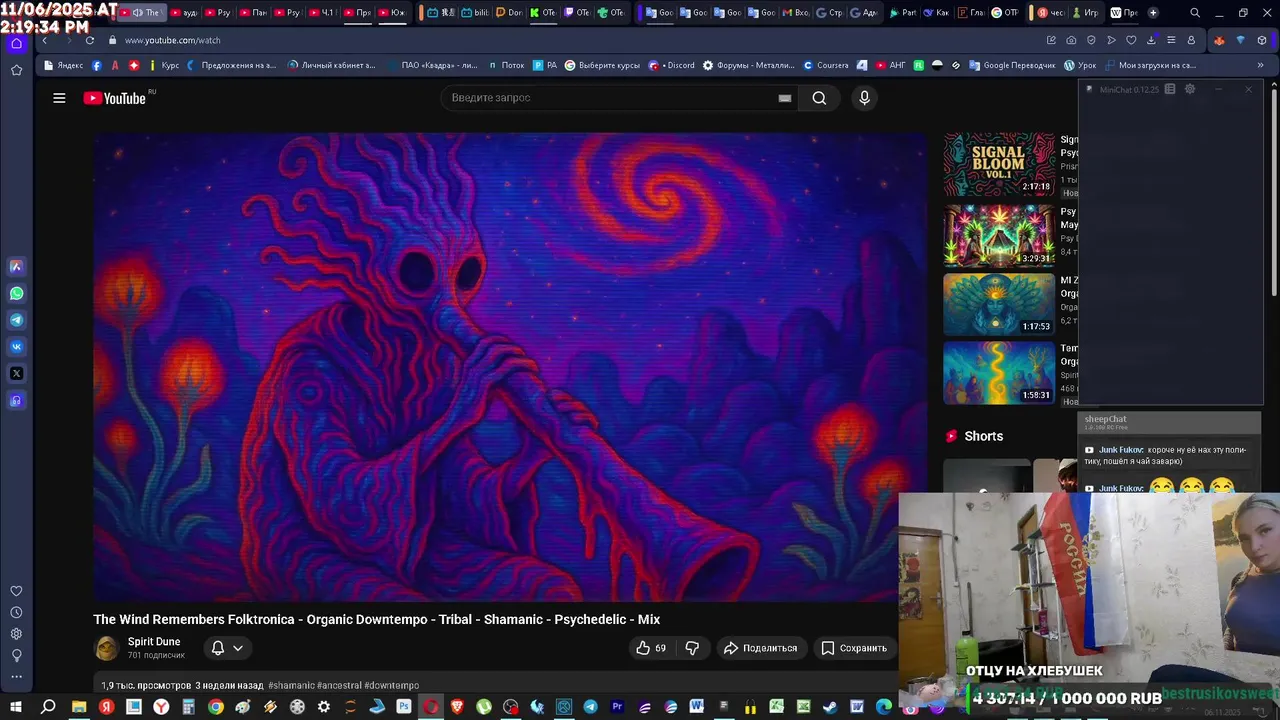Switch to the 'Part' browser tab
1280x720 pixels.
(902, 13)
